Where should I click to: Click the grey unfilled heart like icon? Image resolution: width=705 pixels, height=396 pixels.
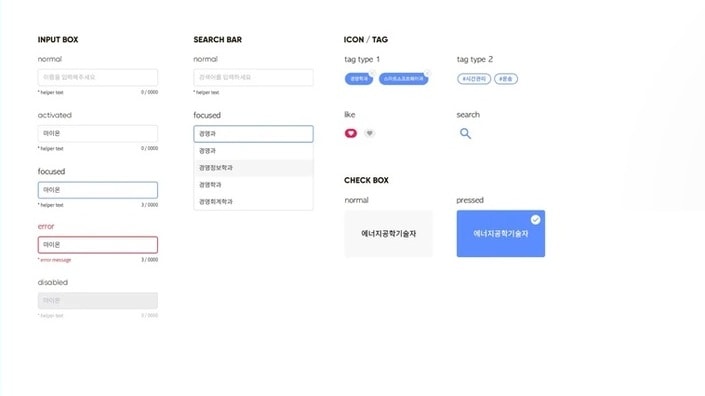coord(369,133)
